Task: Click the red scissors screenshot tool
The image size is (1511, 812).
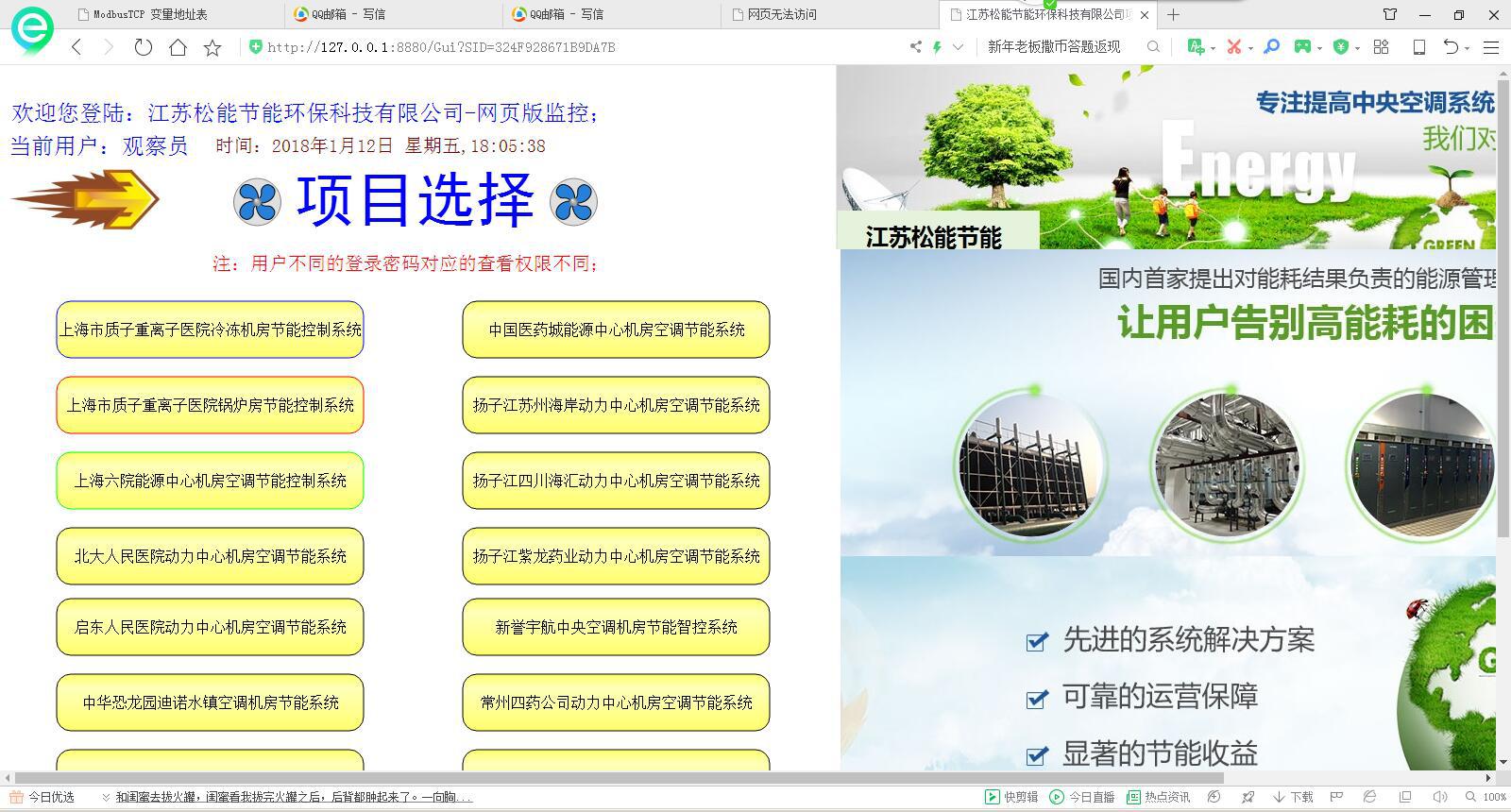Action: (1233, 46)
